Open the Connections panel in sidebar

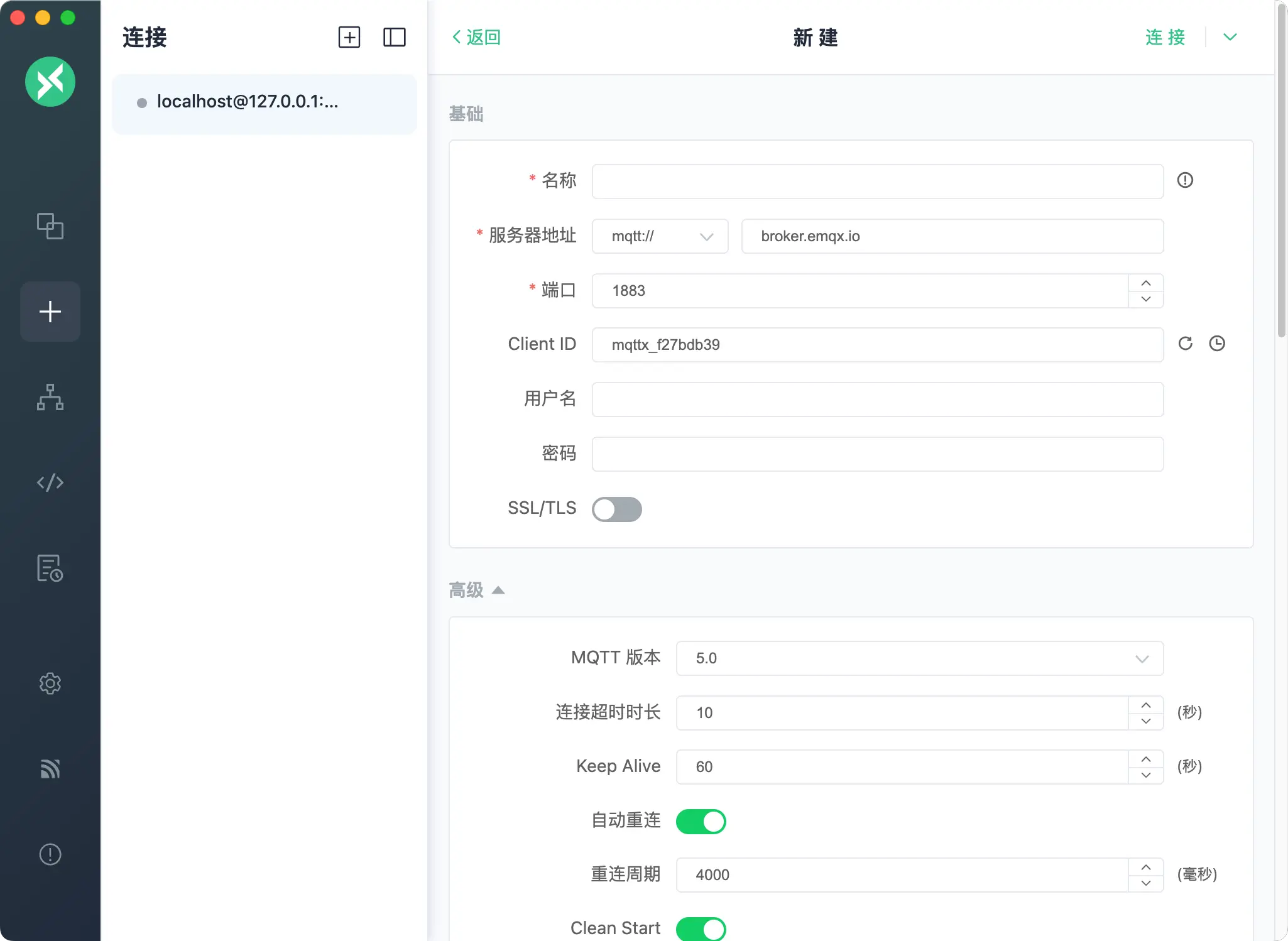[x=50, y=227]
